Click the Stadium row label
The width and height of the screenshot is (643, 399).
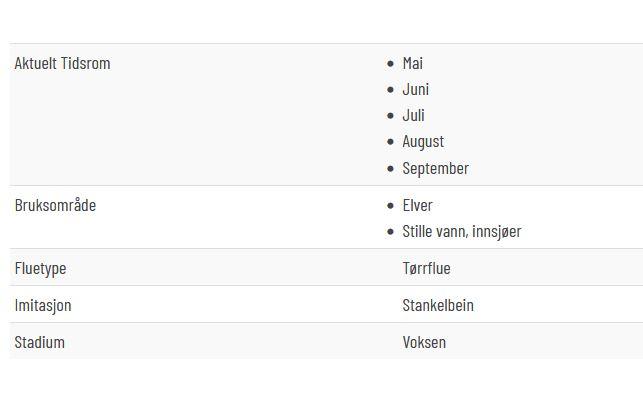pyautogui.click(x=39, y=342)
